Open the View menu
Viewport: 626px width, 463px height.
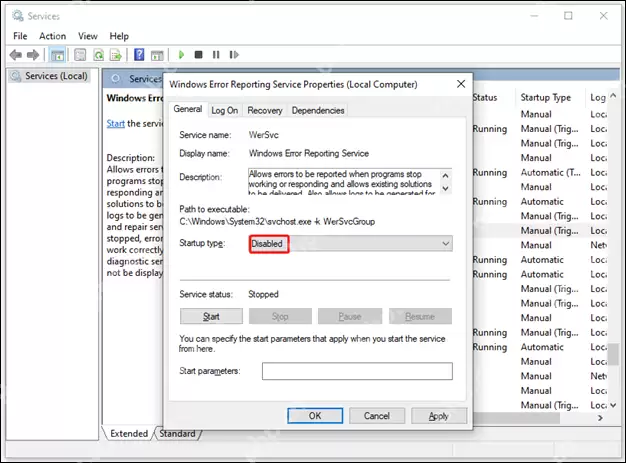tap(87, 36)
